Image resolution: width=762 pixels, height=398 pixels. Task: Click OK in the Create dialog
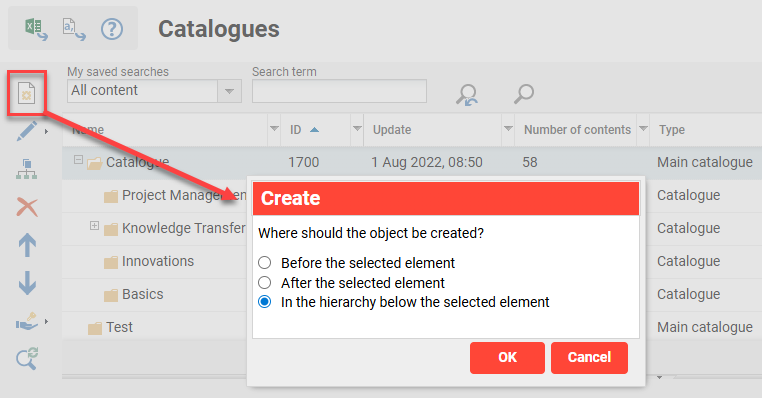[507, 358]
